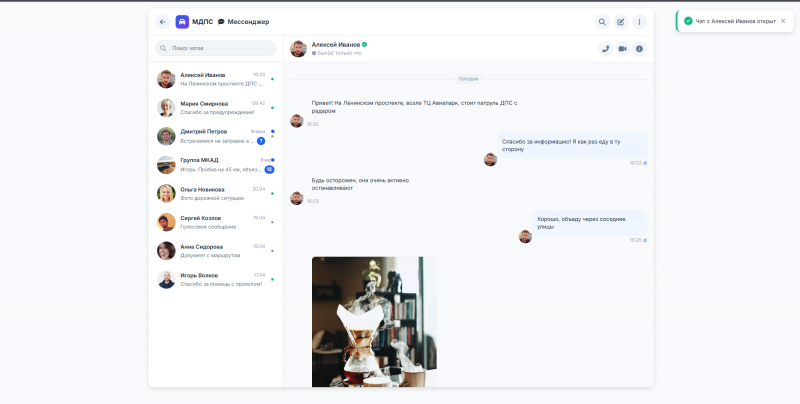Image resolution: width=800 pixels, height=404 pixels.
Task: Start a voice call with Алексей Иванов
Action: pos(606,49)
